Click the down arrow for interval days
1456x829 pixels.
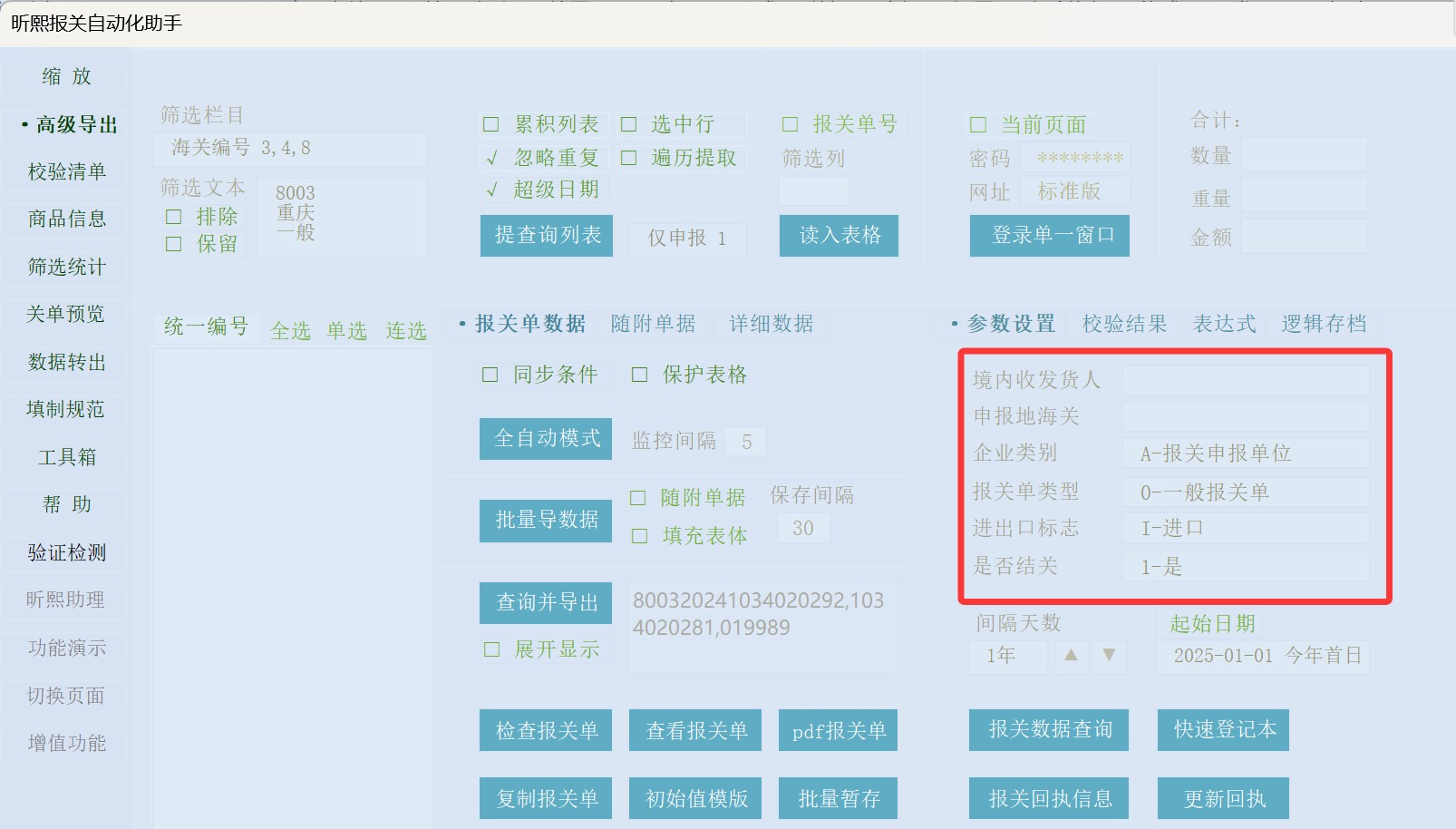(x=1109, y=655)
